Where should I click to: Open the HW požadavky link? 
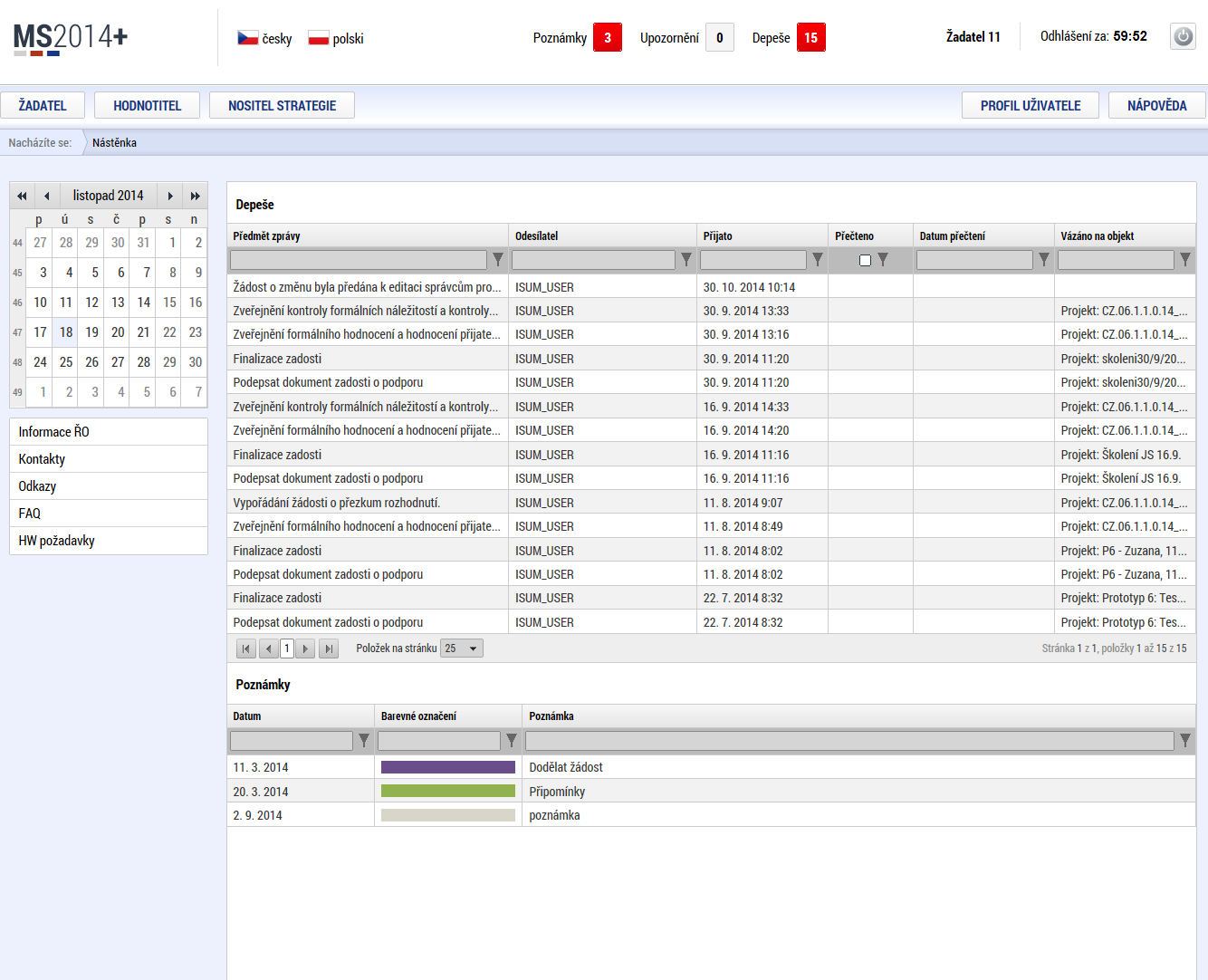coord(109,541)
